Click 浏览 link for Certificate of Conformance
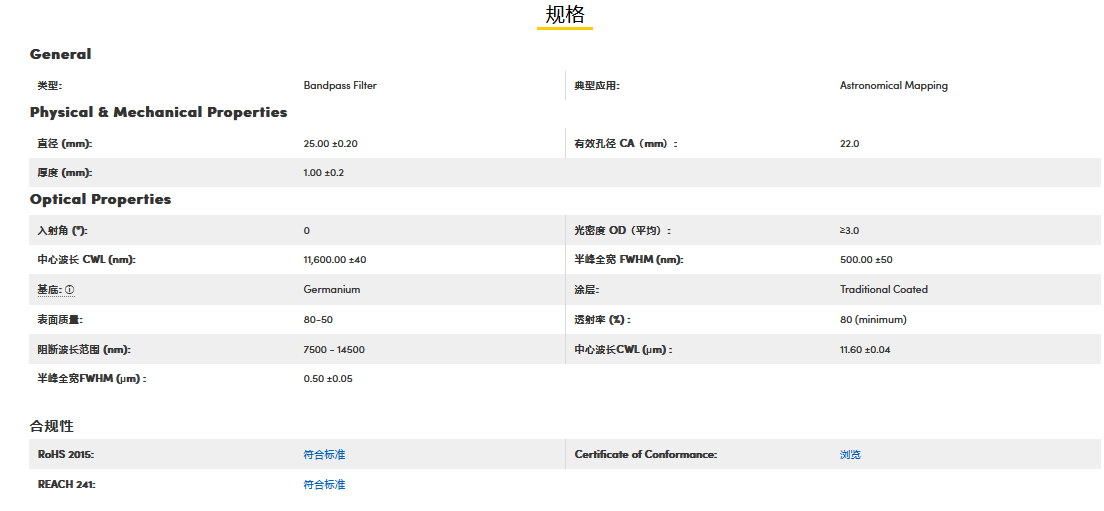1104x511 pixels. point(850,455)
